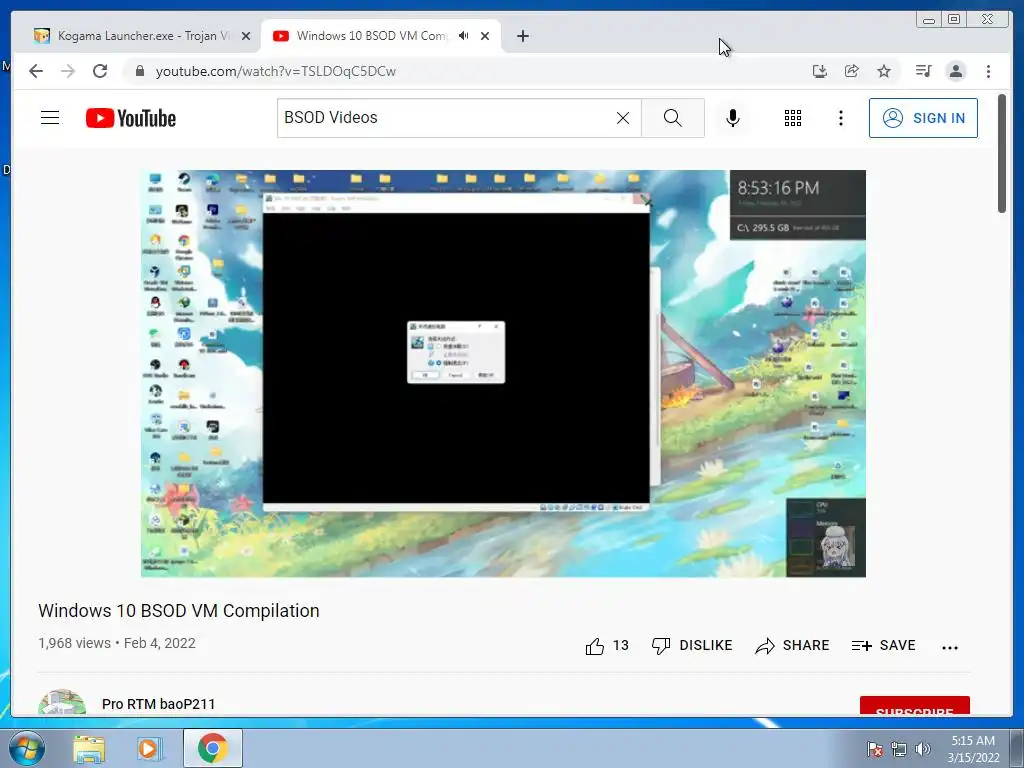The width and height of the screenshot is (1024, 768).
Task: Mute tab using audio speaker icon
Action: pyautogui.click(x=464, y=36)
